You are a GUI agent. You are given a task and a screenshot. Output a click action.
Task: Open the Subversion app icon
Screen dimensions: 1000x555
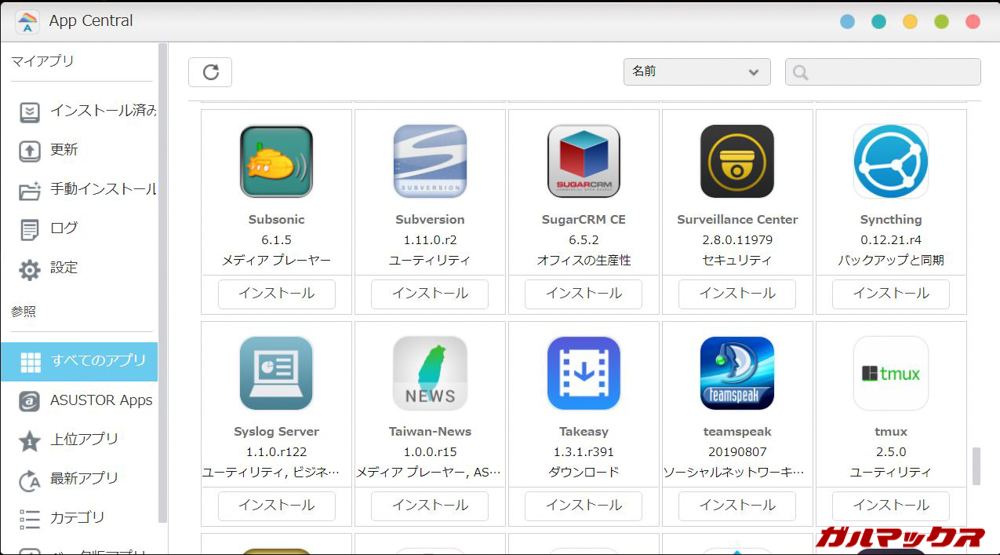430,162
